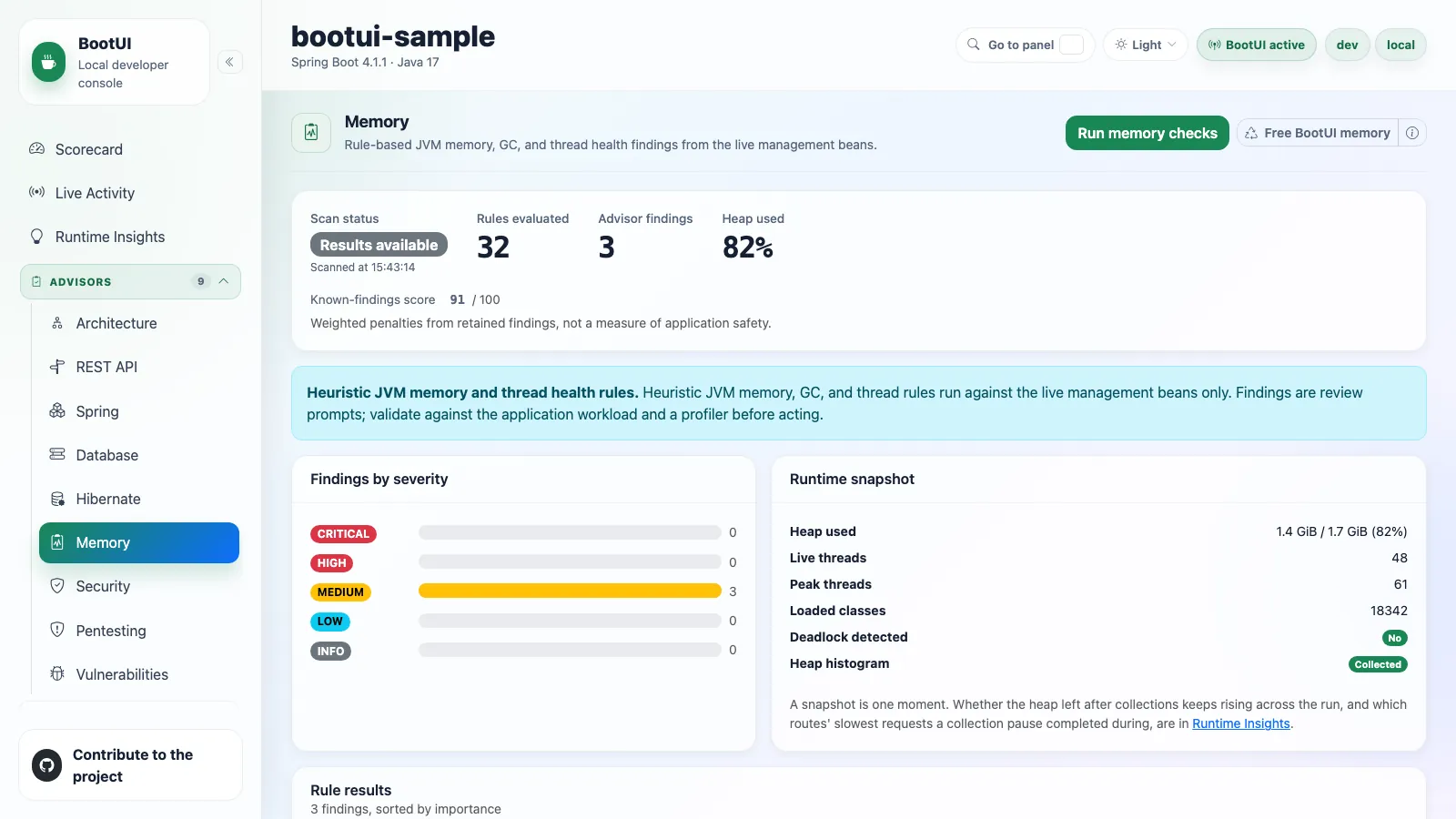Open the Vulnerabilities advisor
This screenshot has width=1456, height=819.
(x=139, y=674)
